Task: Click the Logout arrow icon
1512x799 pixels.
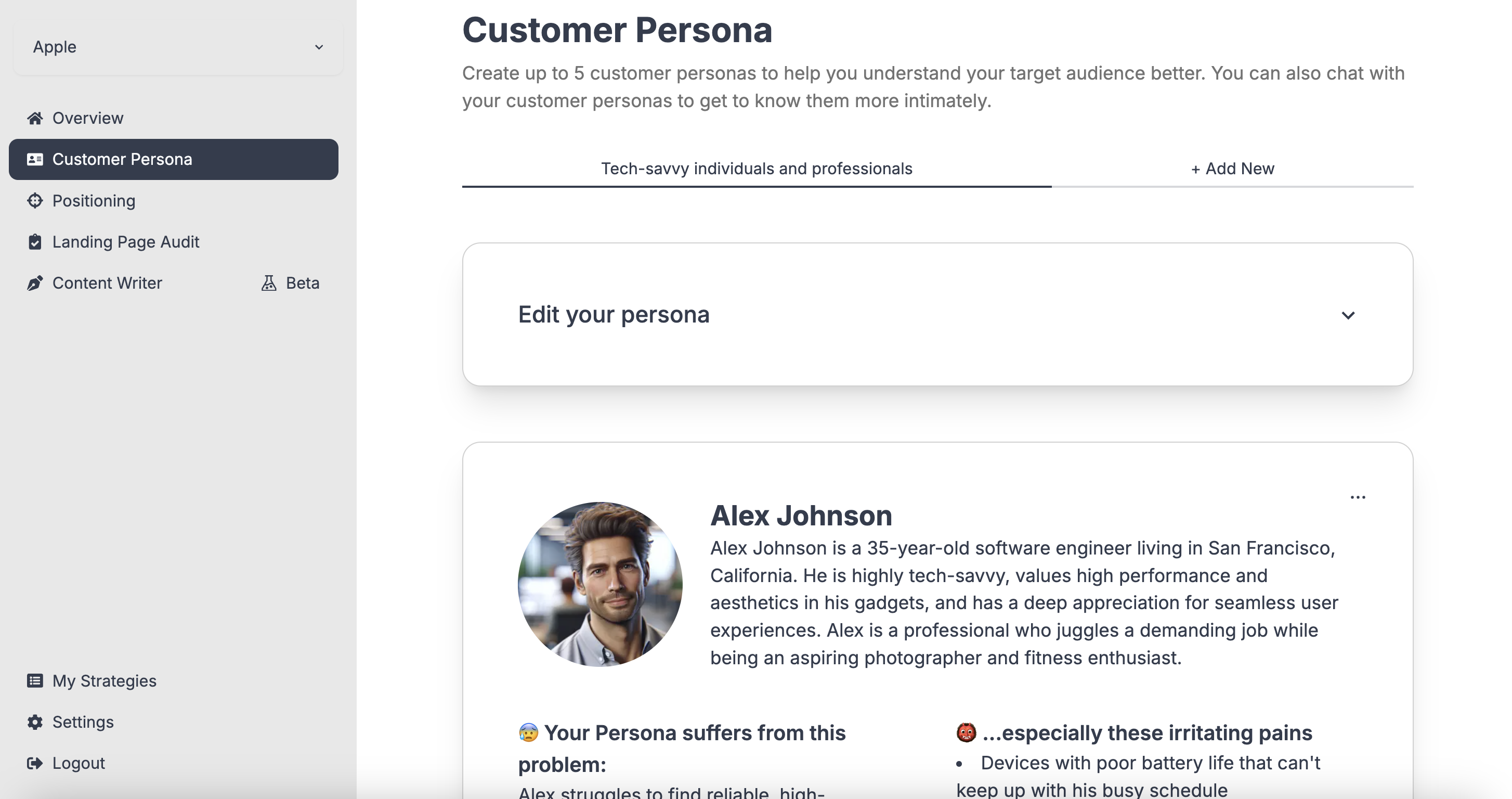Action: click(35, 763)
